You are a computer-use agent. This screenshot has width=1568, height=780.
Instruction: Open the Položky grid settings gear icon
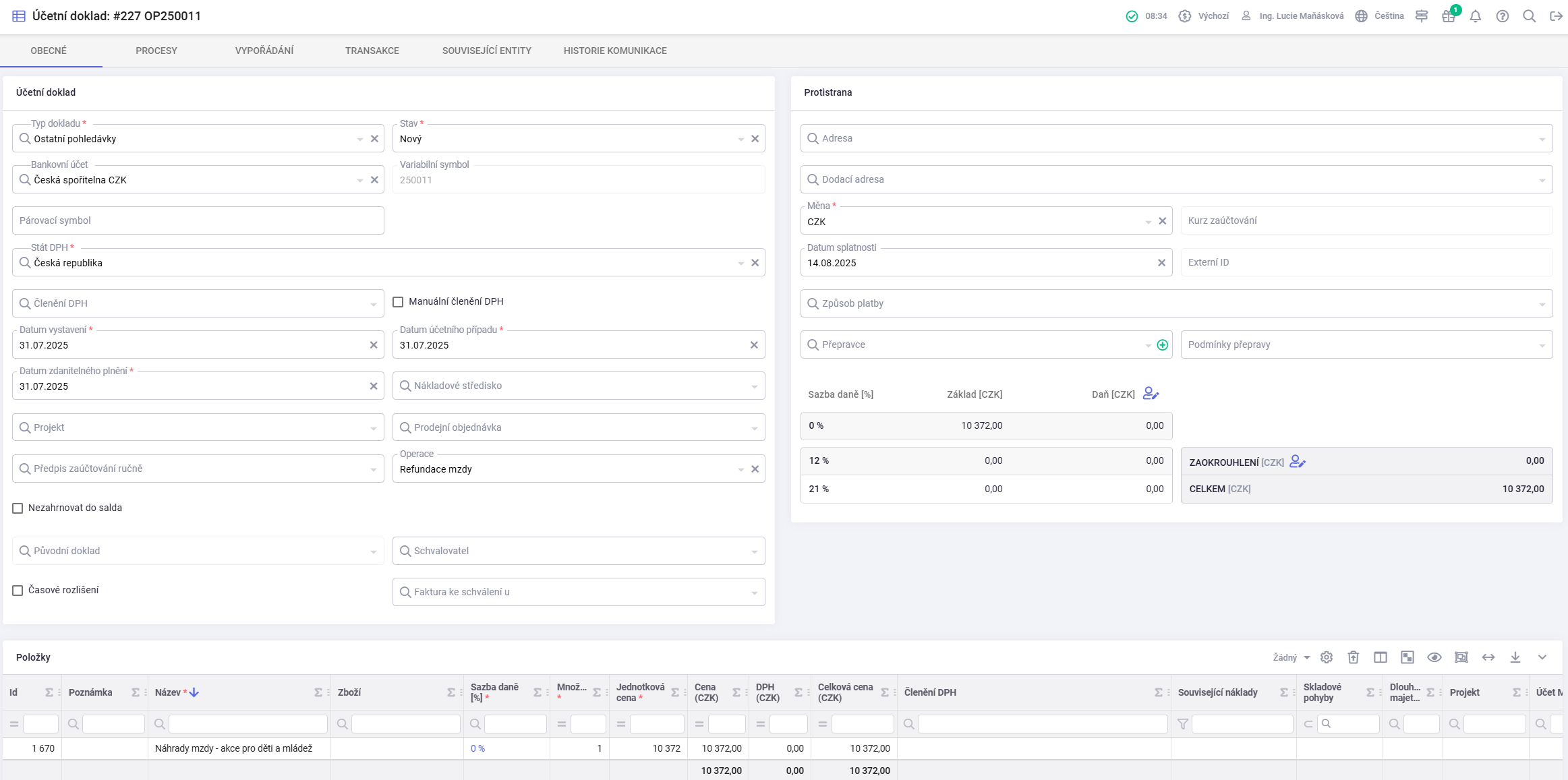coord(1326,657)
